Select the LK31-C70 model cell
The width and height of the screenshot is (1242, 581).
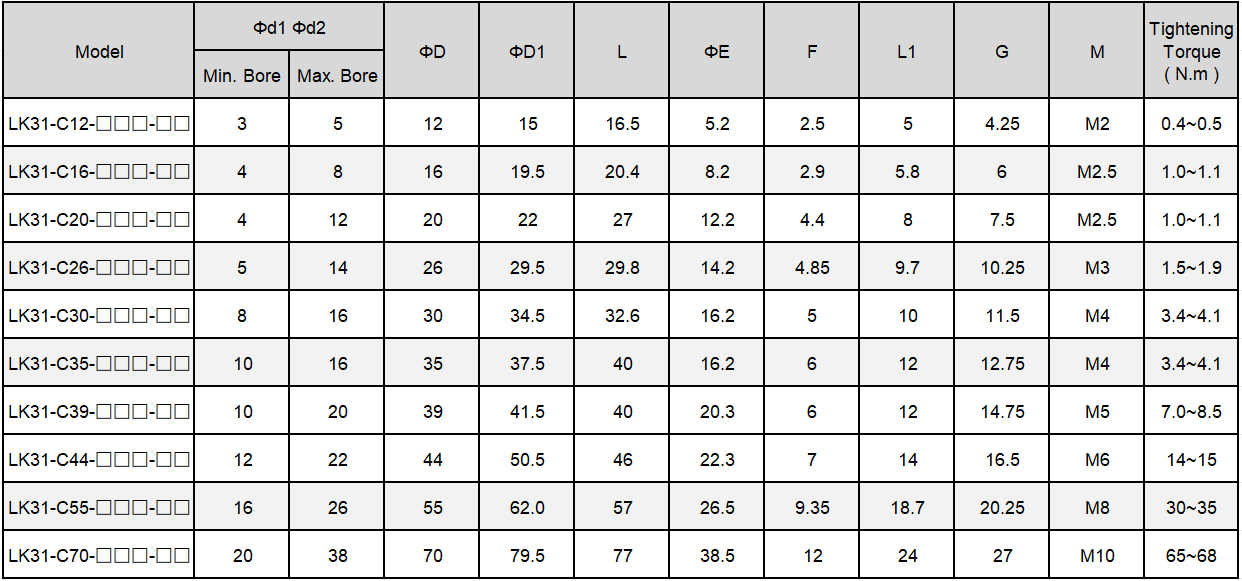tap(99, 556)
